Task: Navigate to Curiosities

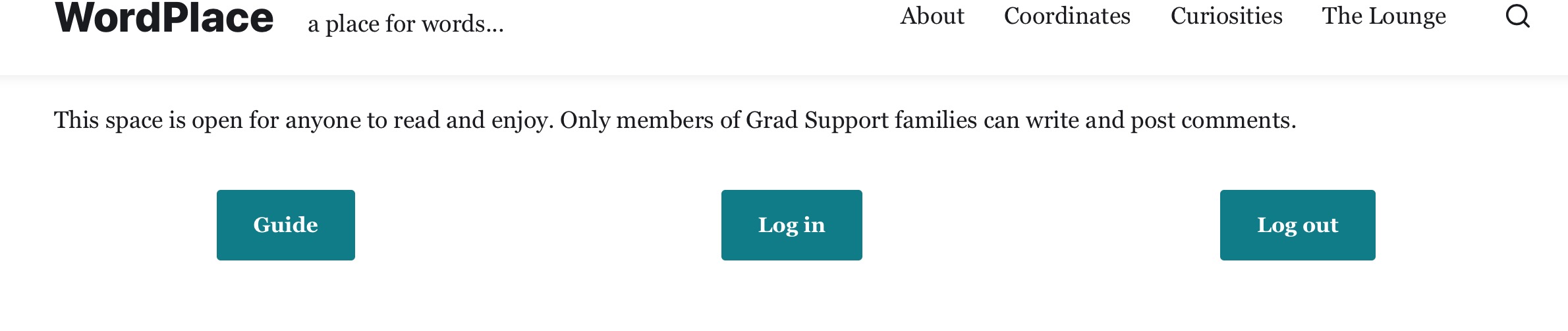Action: (x=1226, y=16)
